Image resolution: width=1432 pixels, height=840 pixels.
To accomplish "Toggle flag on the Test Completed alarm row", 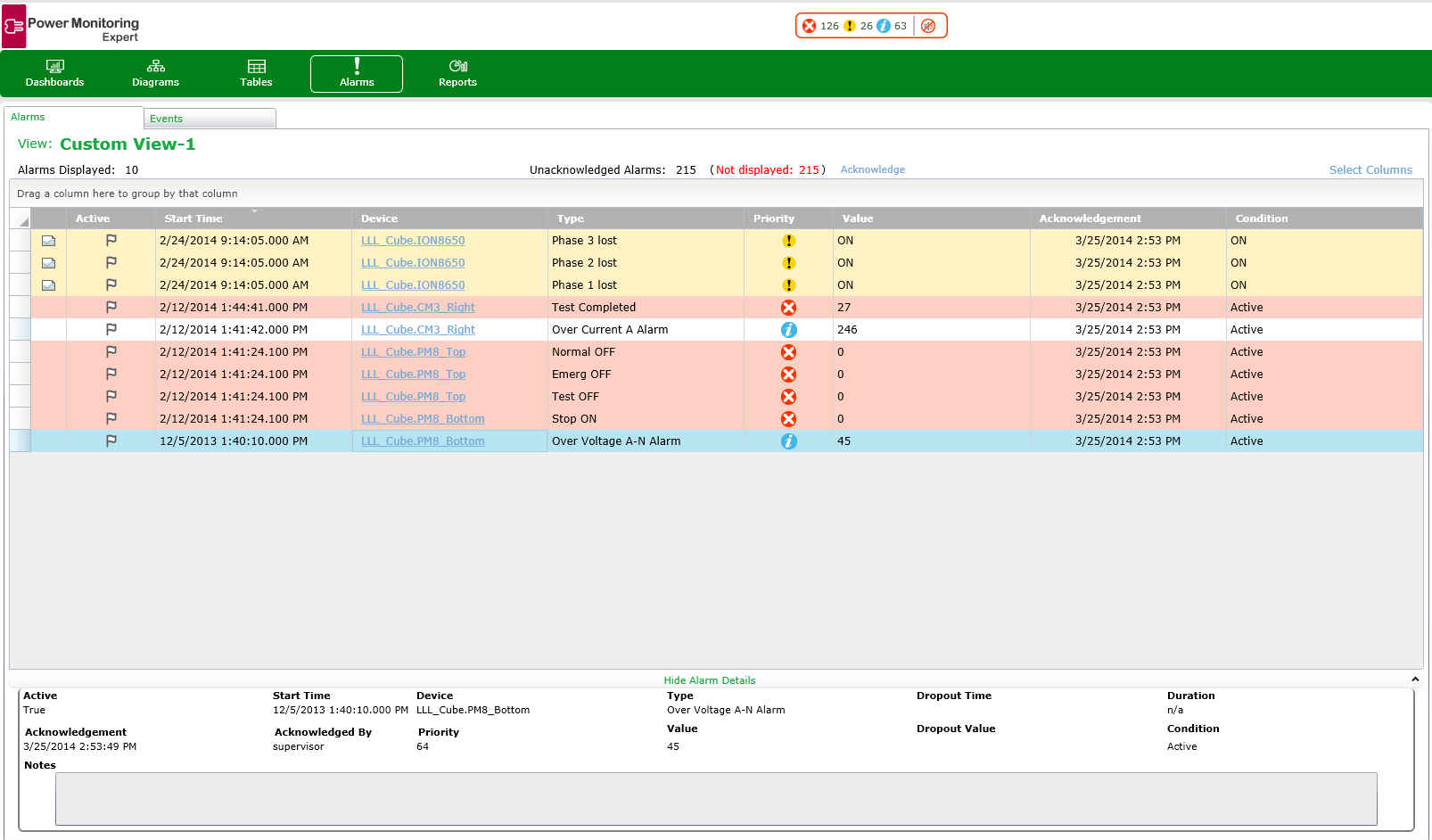I will click(111, 307).
